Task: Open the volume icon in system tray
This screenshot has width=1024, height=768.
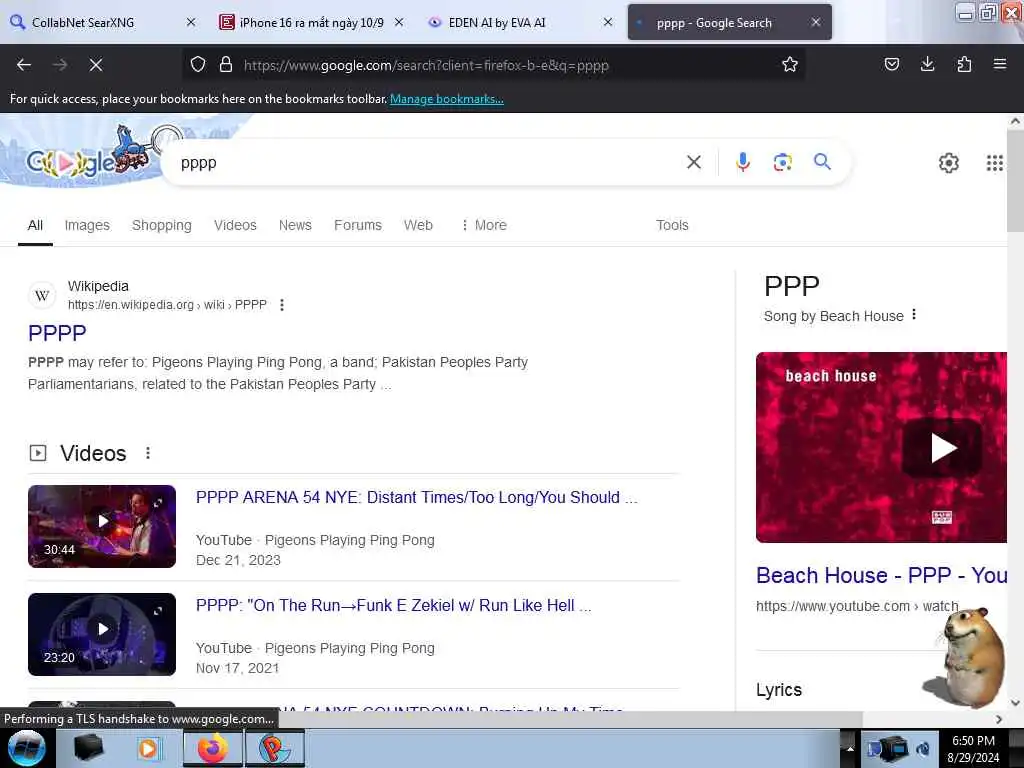Action: click(x=923, y=748)
